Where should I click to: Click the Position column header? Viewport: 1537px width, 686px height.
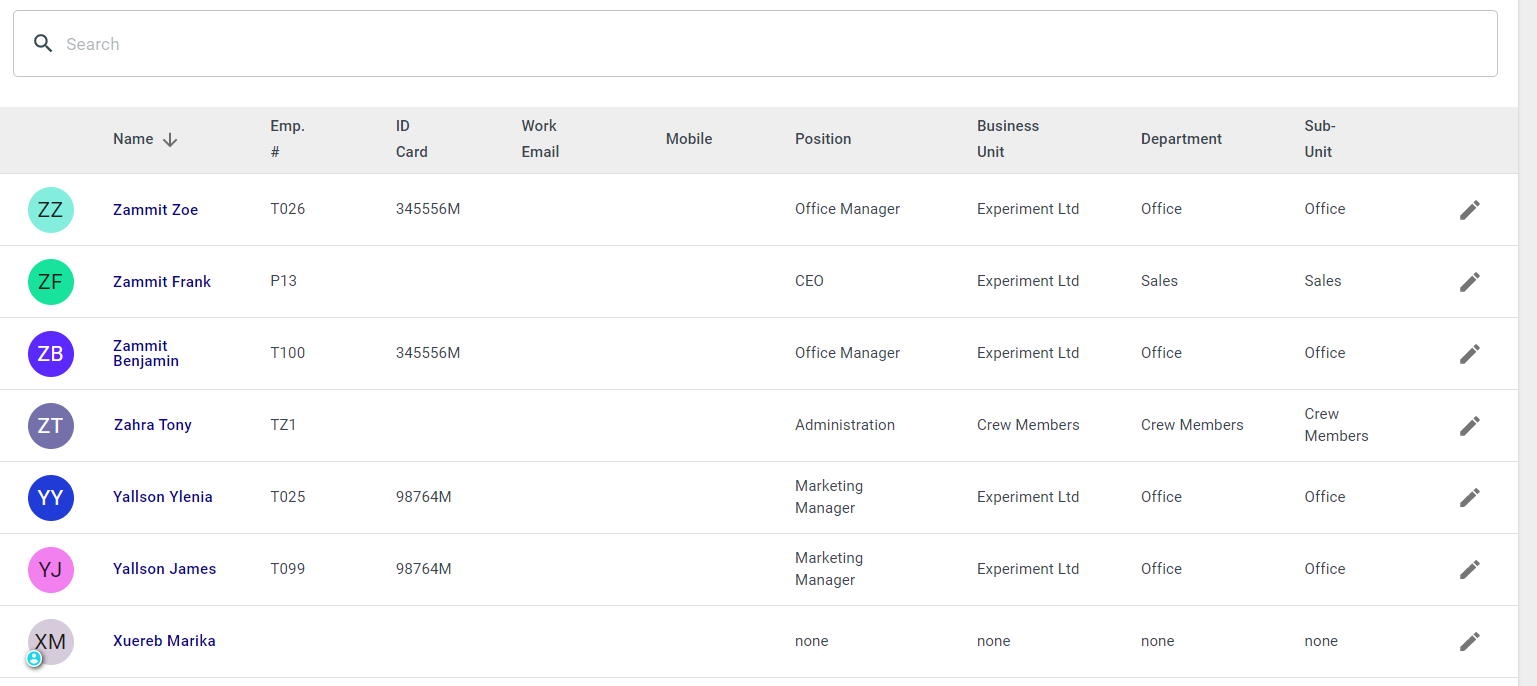pos(823,139)
